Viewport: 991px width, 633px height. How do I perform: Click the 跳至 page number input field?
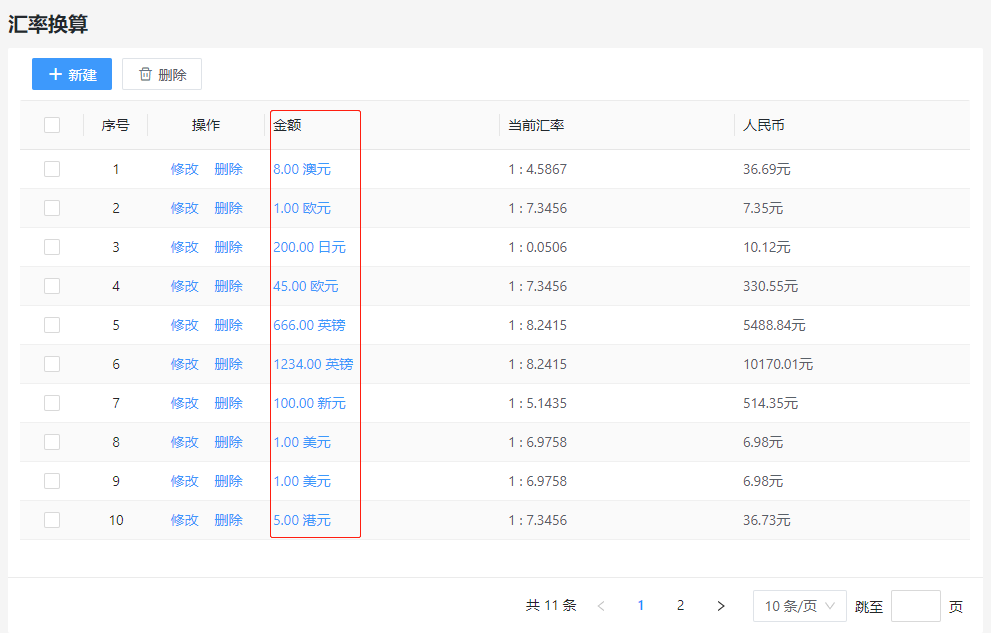tap(915, 606)
